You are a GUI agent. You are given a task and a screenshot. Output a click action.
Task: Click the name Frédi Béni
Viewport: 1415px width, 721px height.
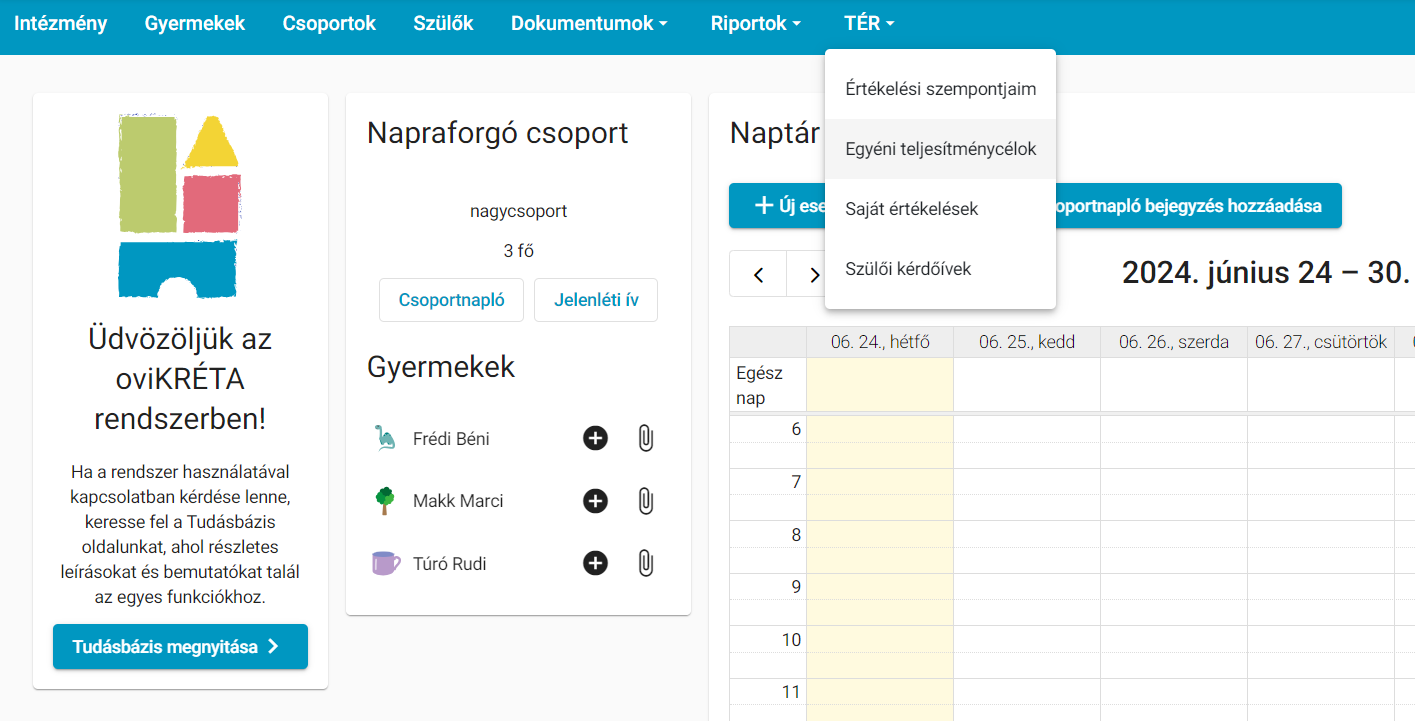pos(451,438)
